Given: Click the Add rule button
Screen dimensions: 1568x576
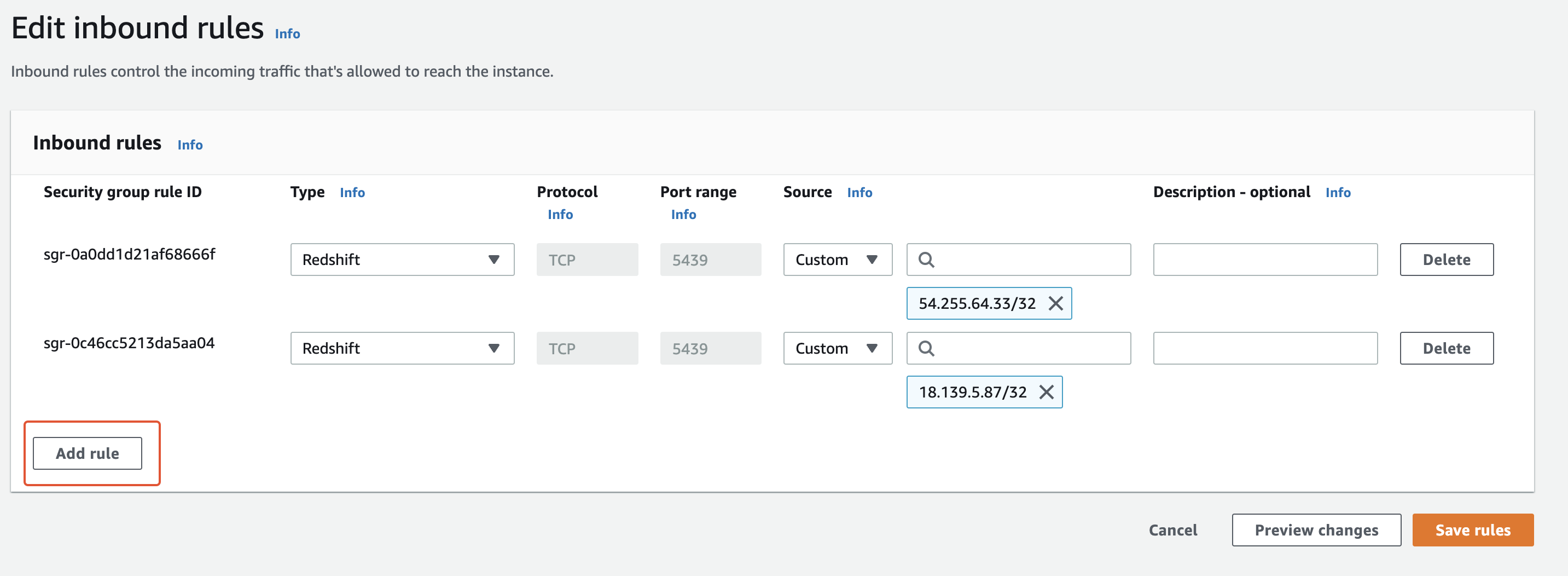Looking at the screenshot, I should coord(88,453).
